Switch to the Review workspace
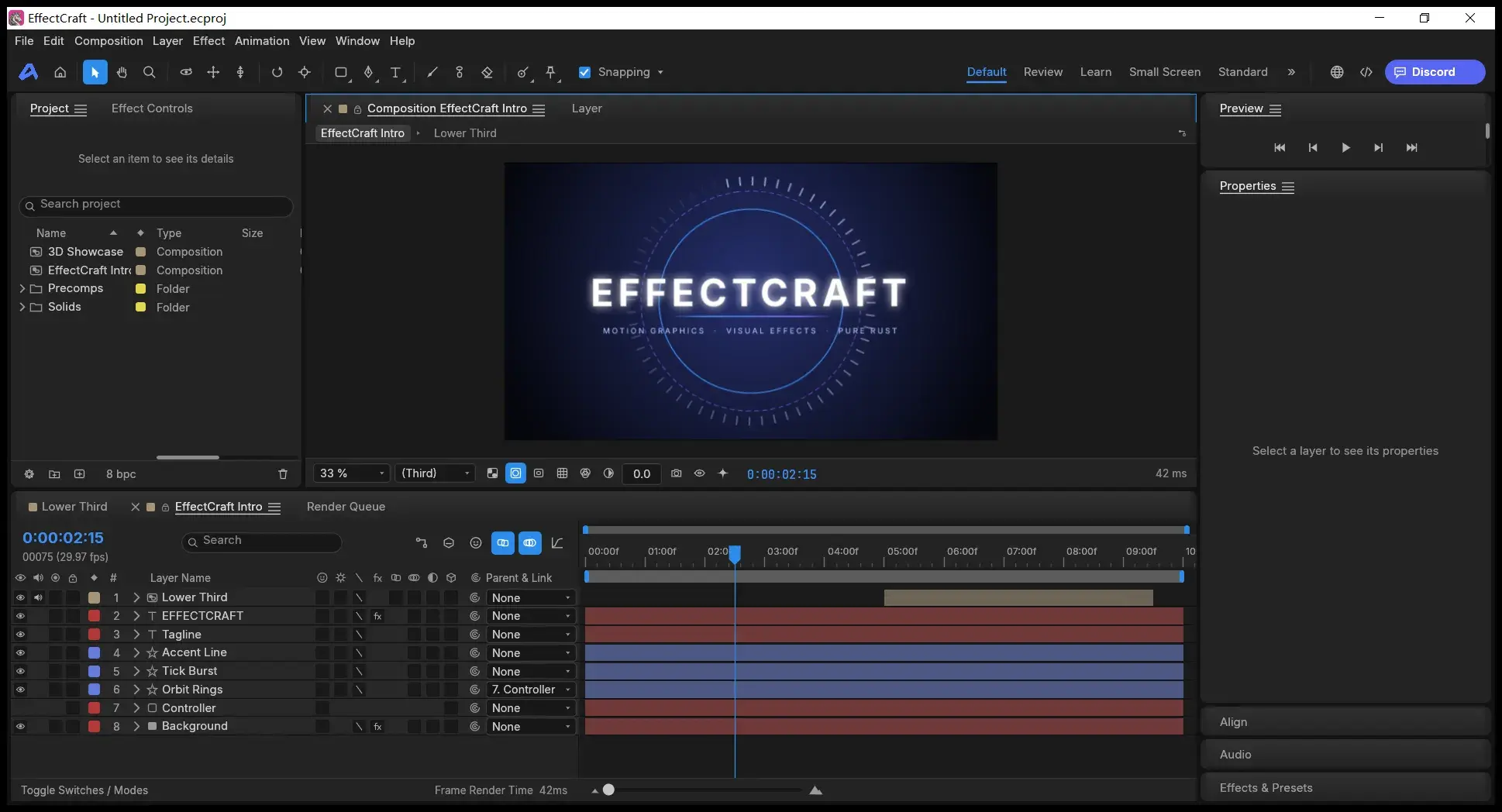Viewport: 1502px width, 812px height. pyautogui.click(x=1043, y=72)
